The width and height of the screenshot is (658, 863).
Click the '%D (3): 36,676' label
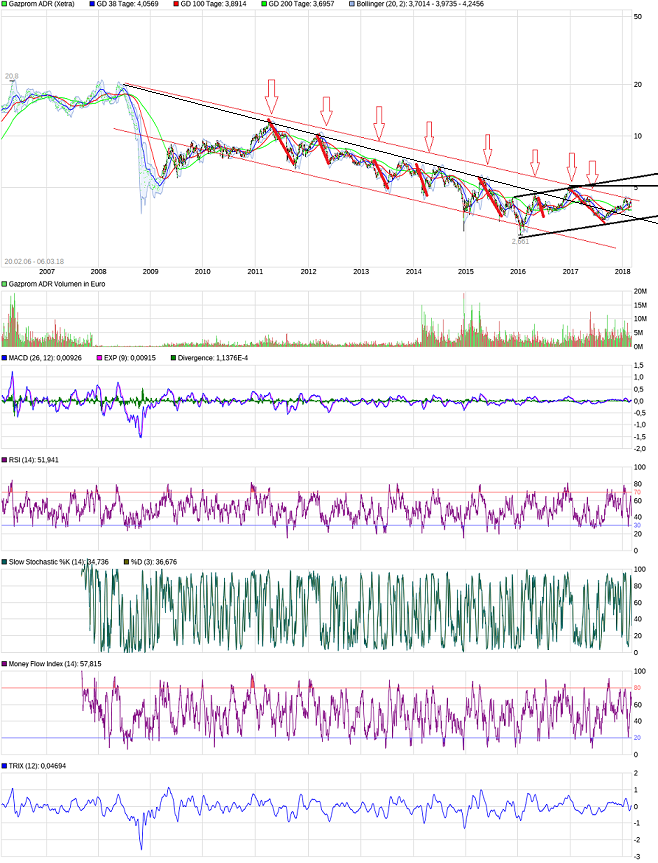click(153, 562)
